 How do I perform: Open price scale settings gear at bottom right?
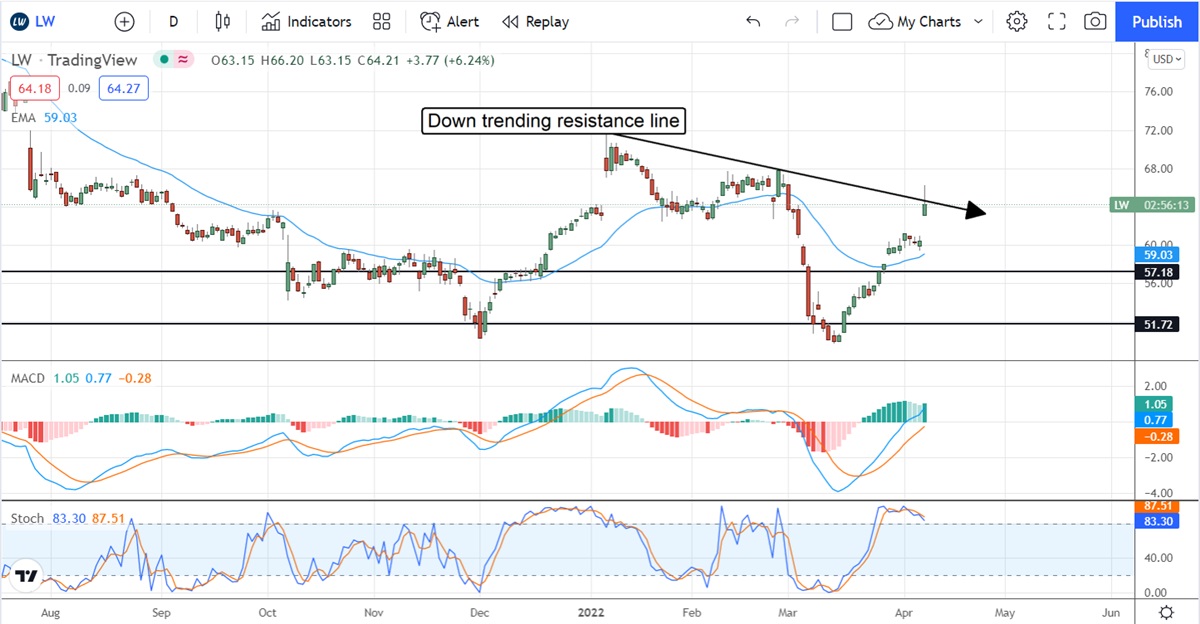(1166, 611)
